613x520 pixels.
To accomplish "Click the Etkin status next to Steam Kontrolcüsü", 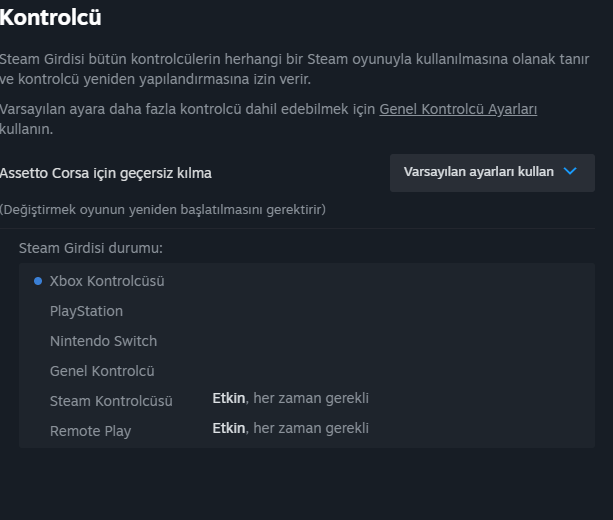I will click(x=228, y=398).
